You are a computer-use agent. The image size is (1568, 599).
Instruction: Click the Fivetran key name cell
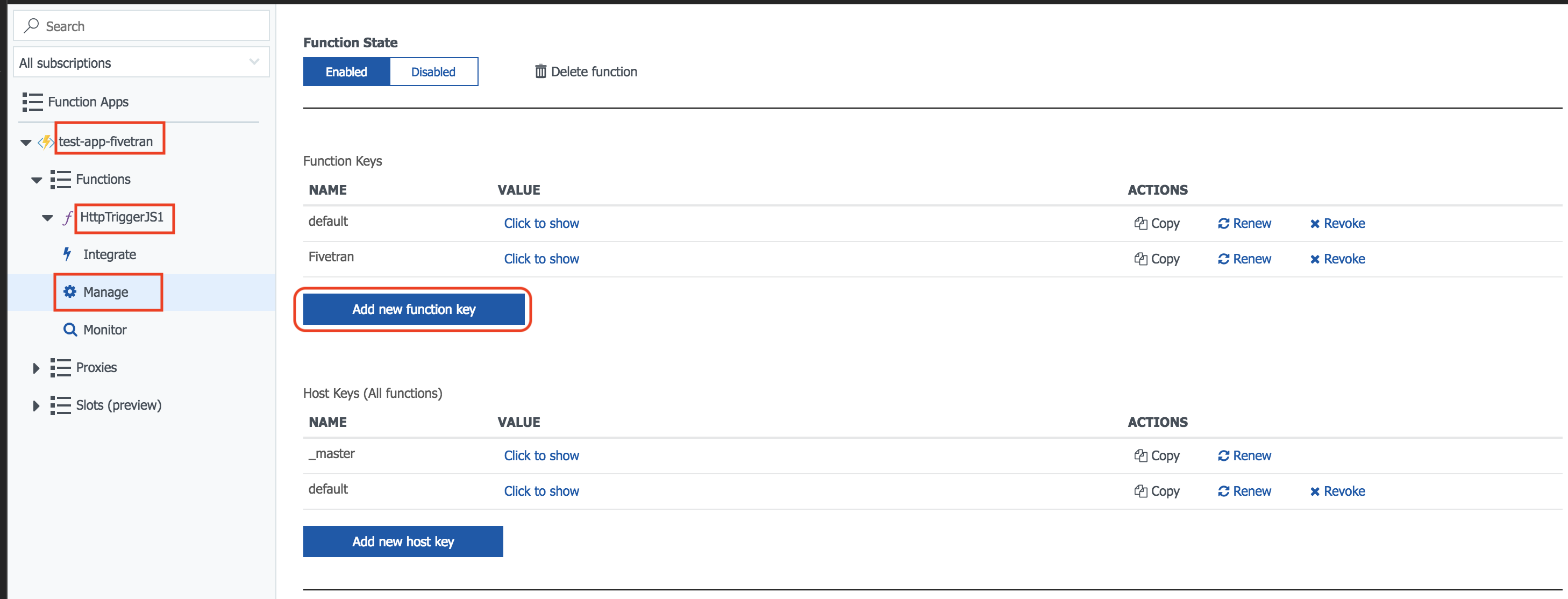click(331, 257)
